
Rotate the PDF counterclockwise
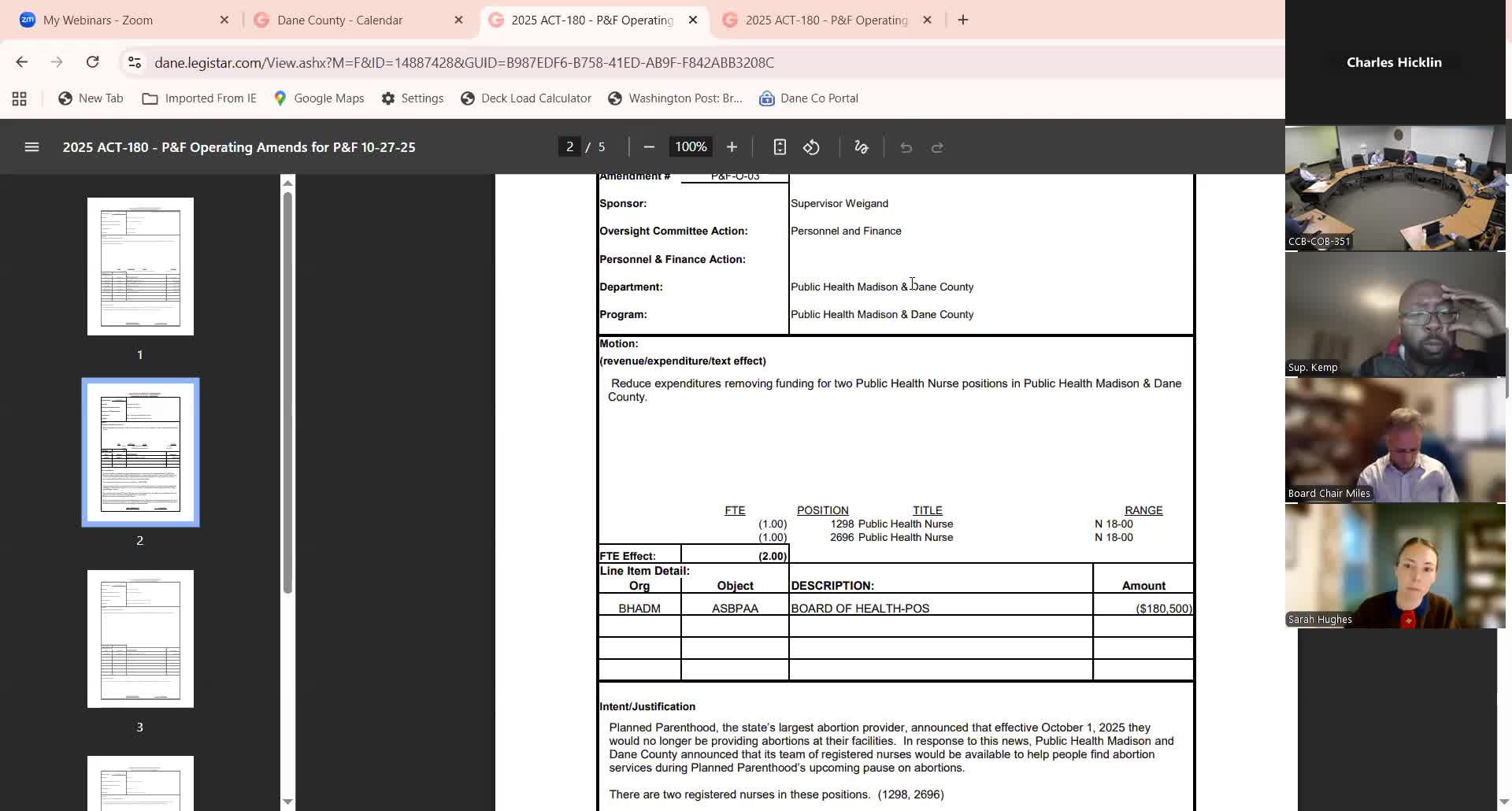pos(811,147)
